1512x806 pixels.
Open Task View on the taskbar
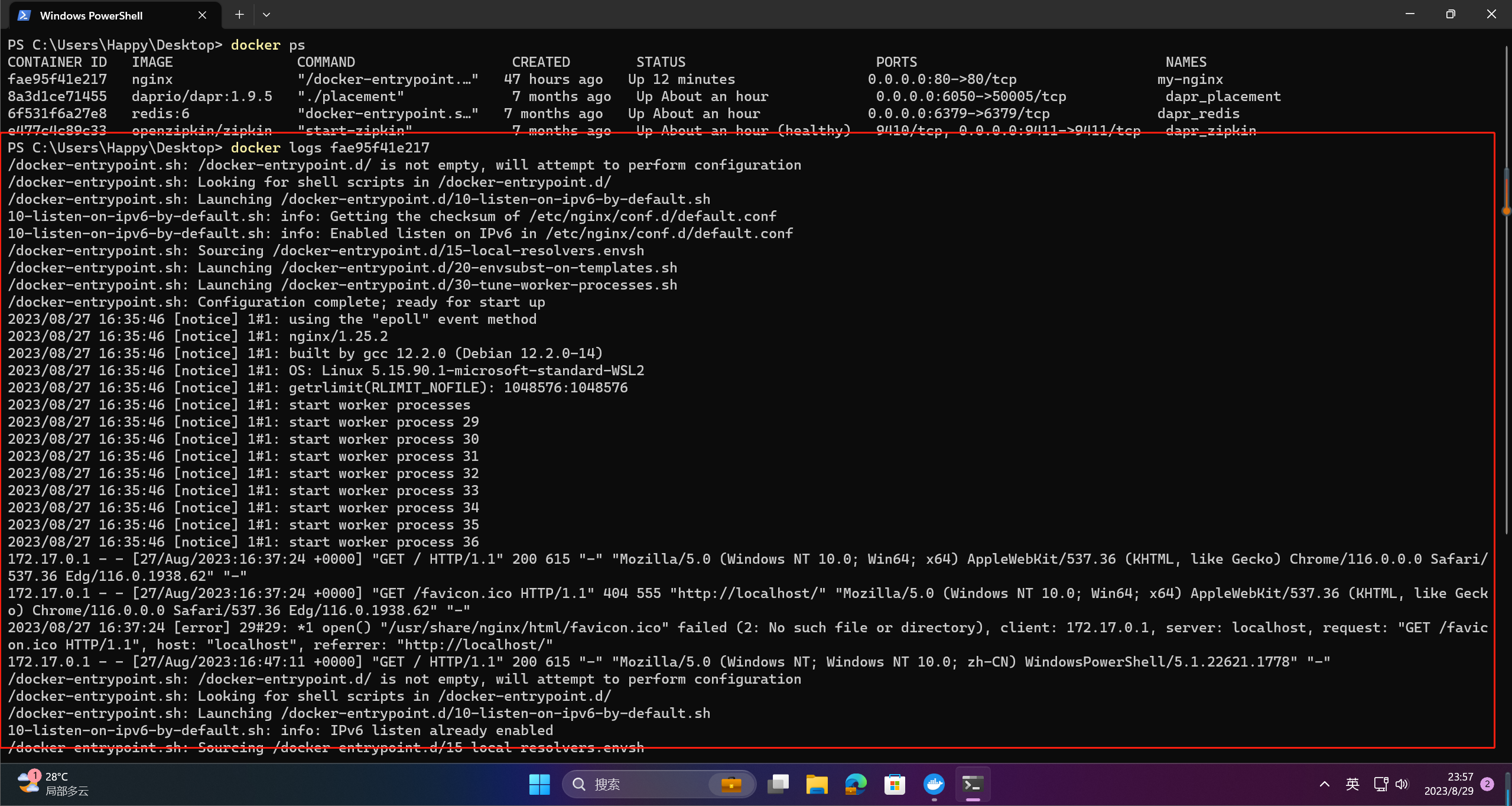[778, 784]
